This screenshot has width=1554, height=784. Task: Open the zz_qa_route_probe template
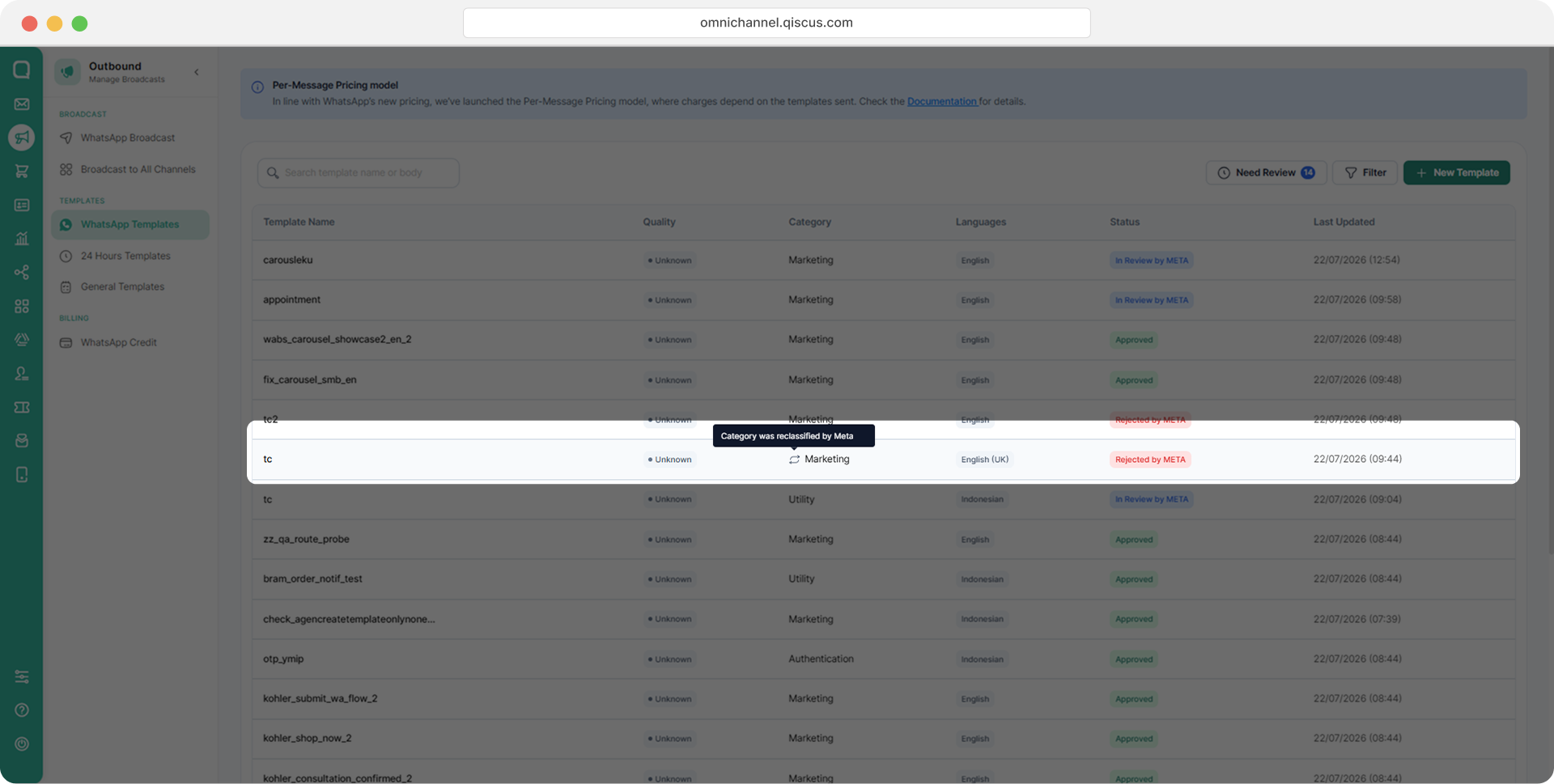(x=883, y=539)
